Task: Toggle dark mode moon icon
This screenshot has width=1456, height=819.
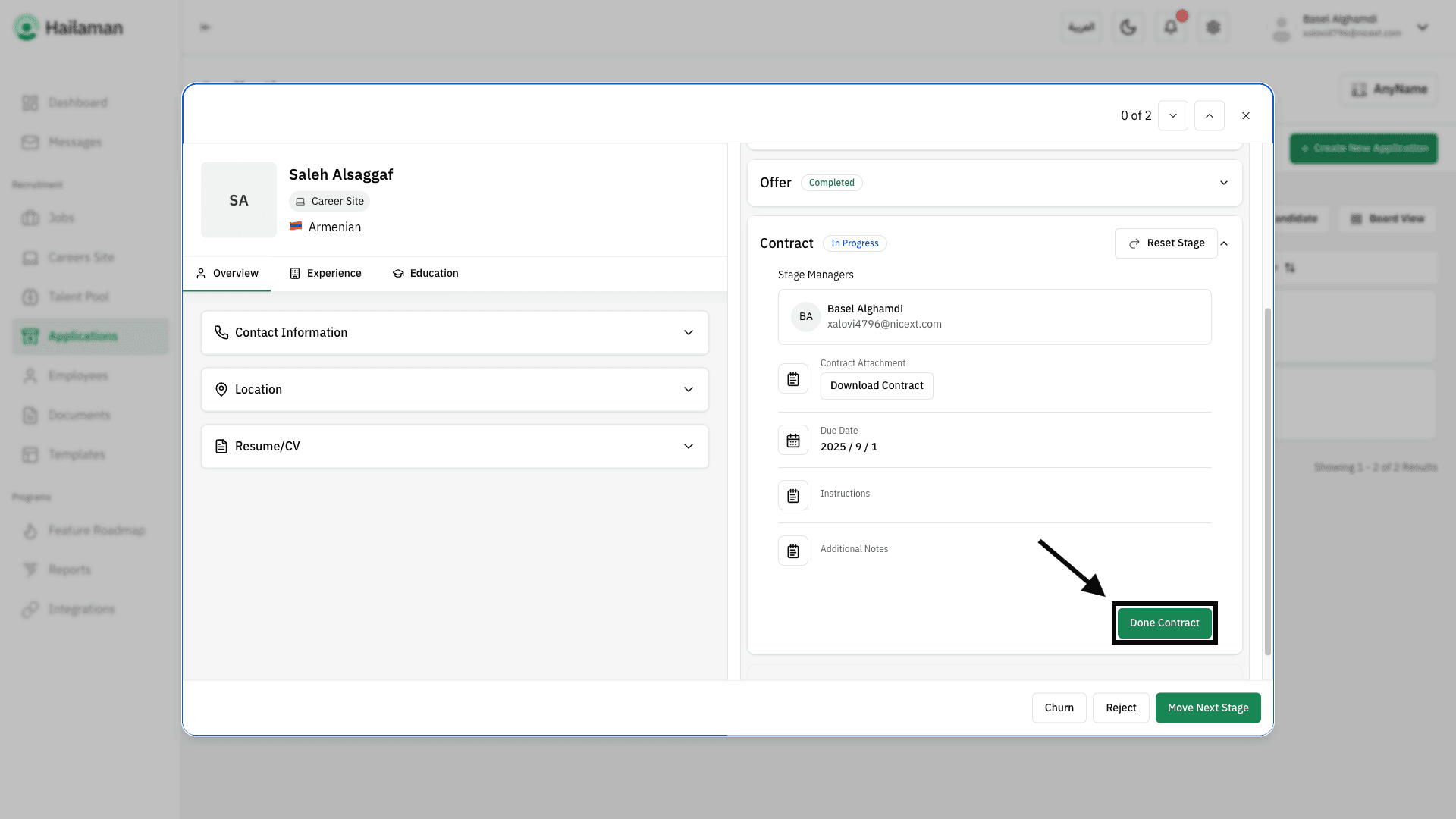Action: coord(1128,27)
